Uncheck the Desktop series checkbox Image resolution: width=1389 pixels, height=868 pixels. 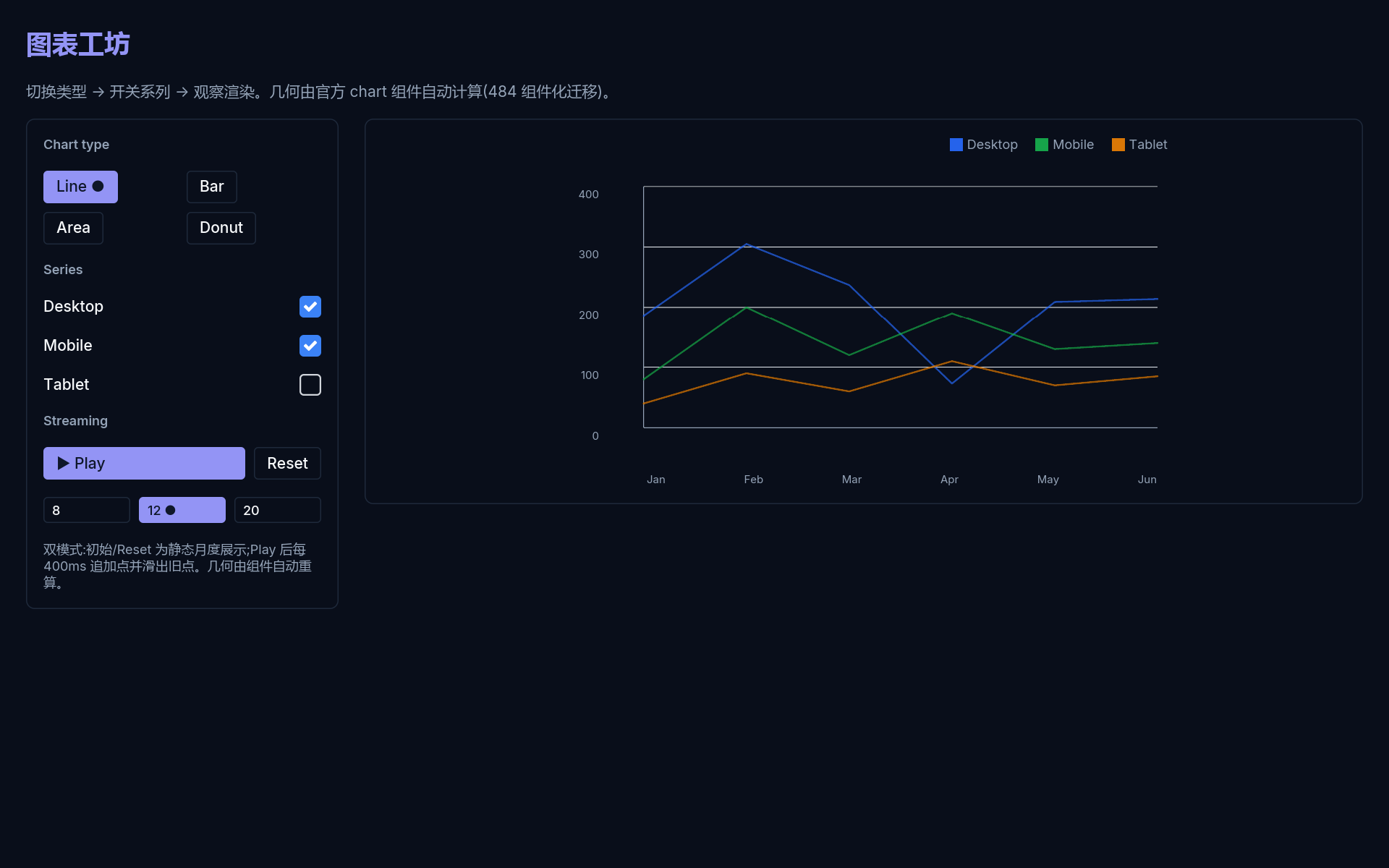(310, 307)
